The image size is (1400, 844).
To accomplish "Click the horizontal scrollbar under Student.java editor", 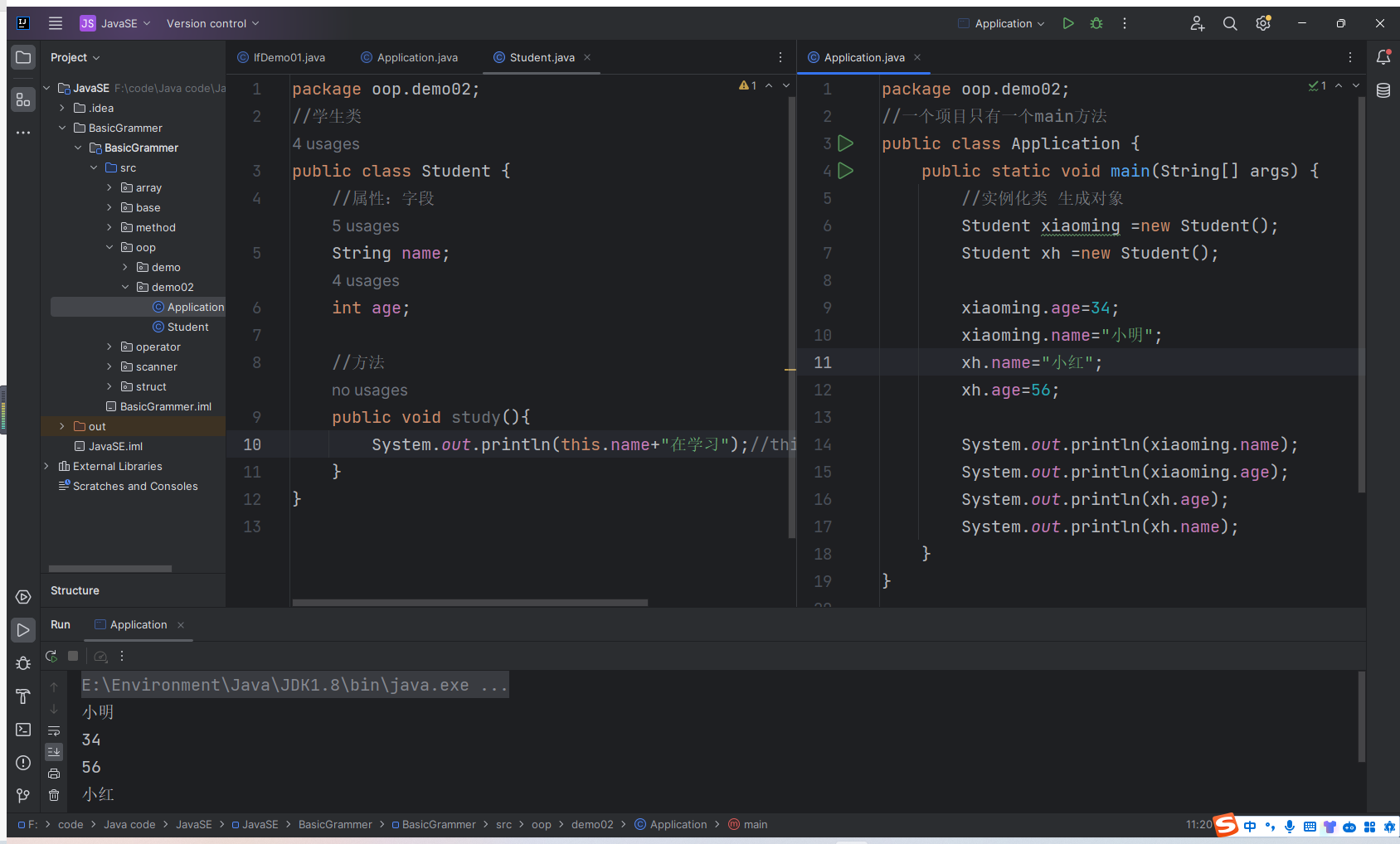I will (x=469, y=603).
